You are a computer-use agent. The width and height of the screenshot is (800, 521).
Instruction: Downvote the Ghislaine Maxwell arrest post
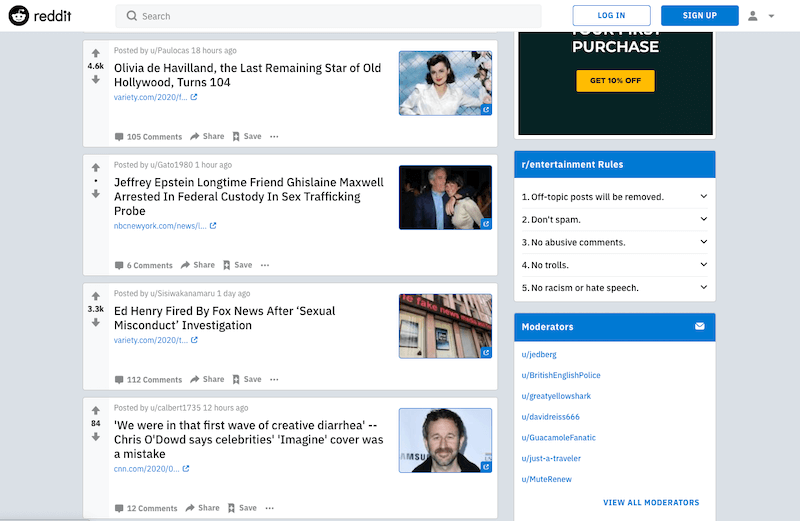click(x=95, y=194)
